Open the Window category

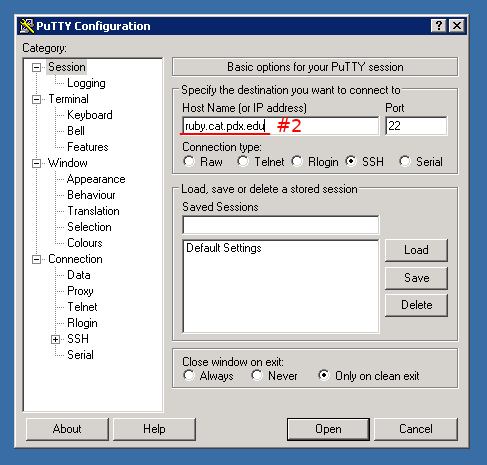(x=68, y=163)
